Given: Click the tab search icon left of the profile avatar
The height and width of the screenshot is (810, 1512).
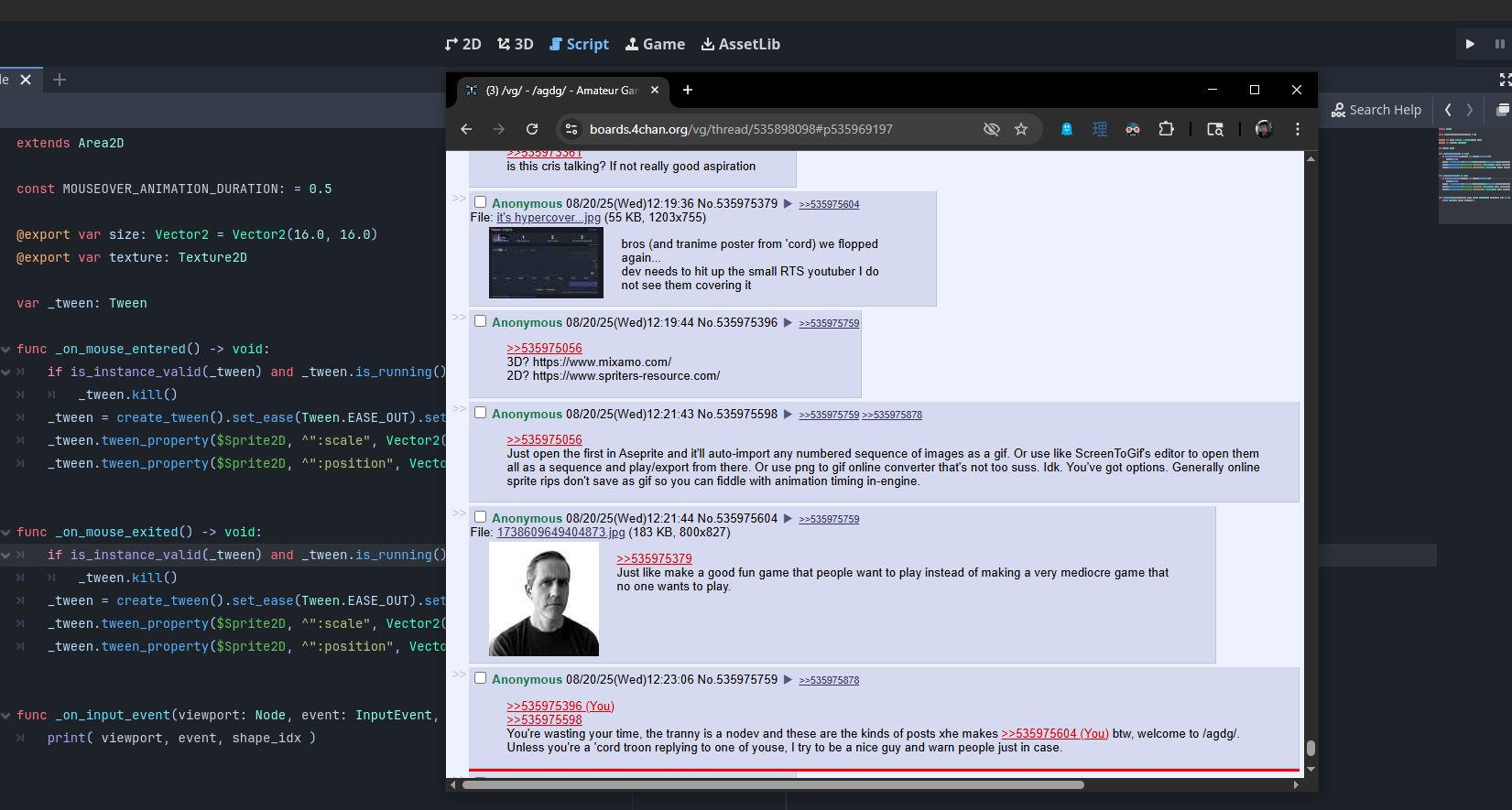Looking at the screenshot, I should pyautogui.click(x=1215, y=129).
